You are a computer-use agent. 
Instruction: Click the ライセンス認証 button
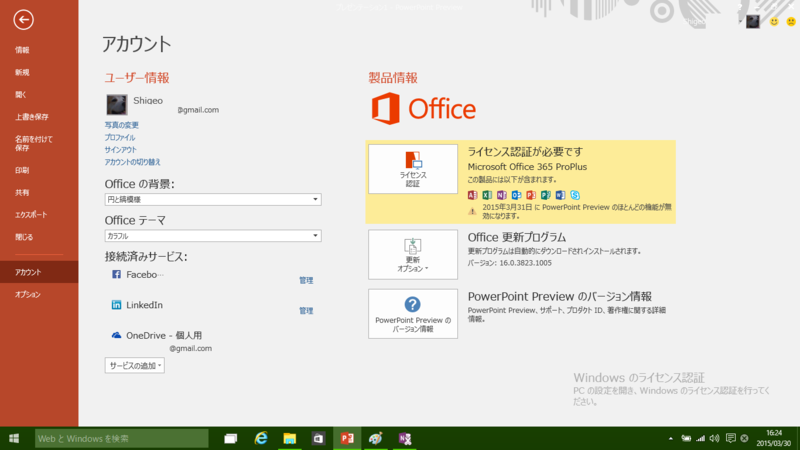(413, 169)
